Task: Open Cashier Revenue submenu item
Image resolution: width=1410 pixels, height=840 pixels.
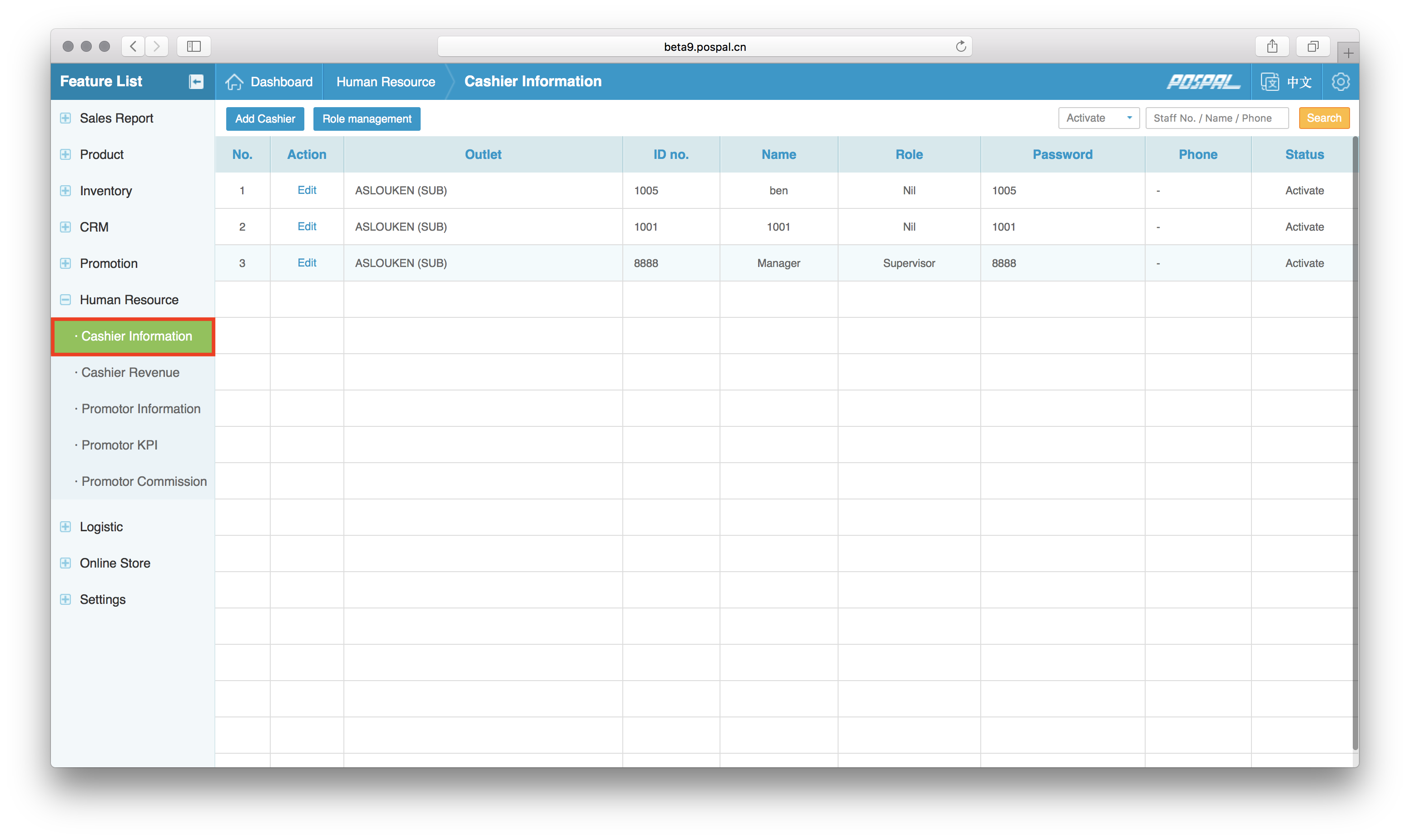Action: coord(130,372)
